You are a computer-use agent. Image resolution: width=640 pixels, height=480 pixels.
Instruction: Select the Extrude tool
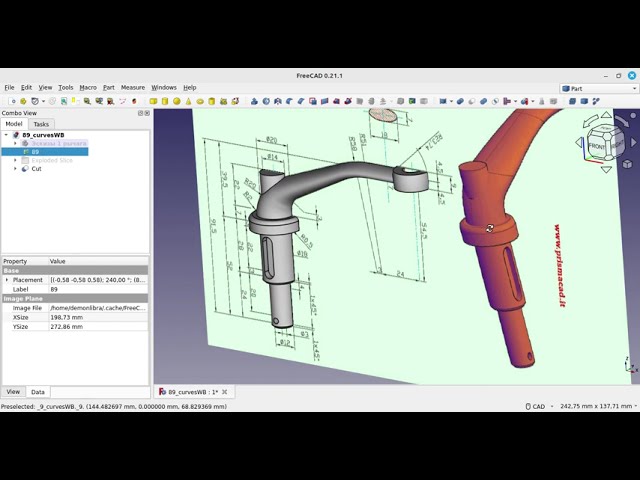254,101
